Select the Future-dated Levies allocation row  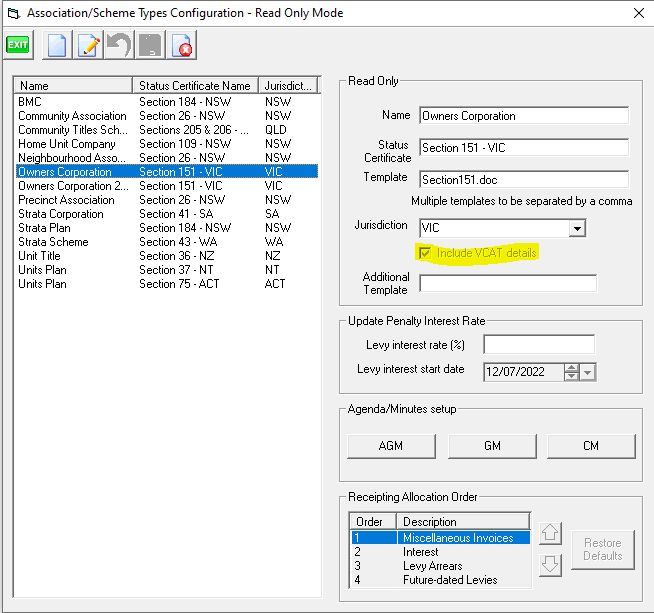440,580
